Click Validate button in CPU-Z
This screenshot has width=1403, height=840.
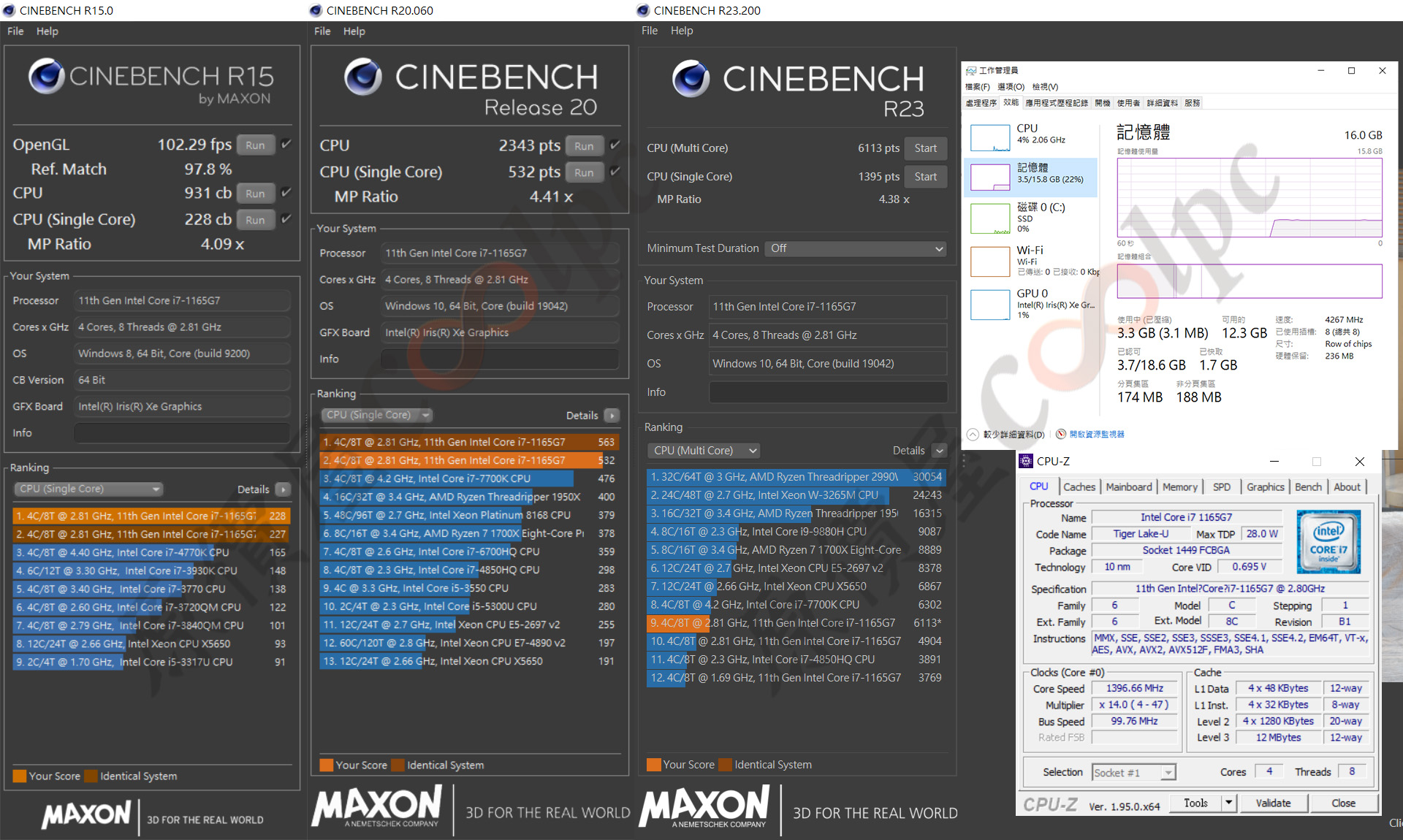[1273, 803]
